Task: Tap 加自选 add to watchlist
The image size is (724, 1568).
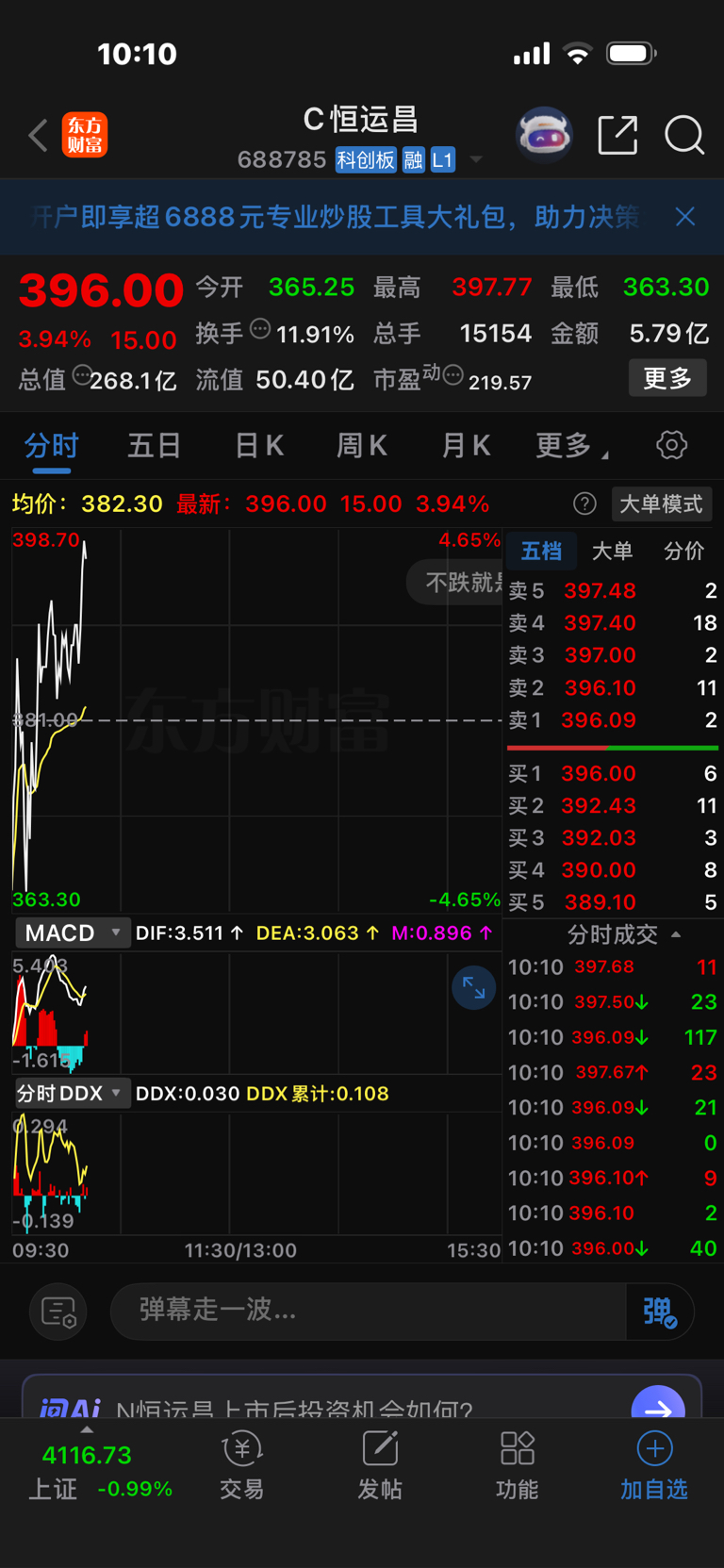Action: click(x=654, y=1465)
